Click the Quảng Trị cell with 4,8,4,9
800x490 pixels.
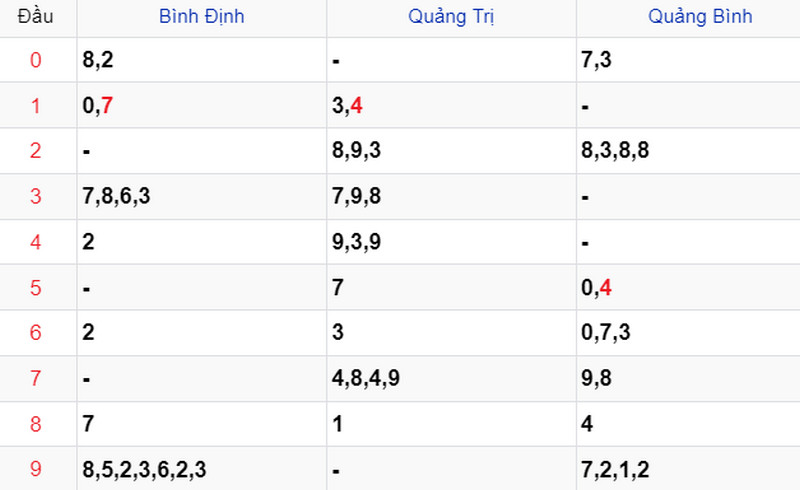[x=452, y=379]
